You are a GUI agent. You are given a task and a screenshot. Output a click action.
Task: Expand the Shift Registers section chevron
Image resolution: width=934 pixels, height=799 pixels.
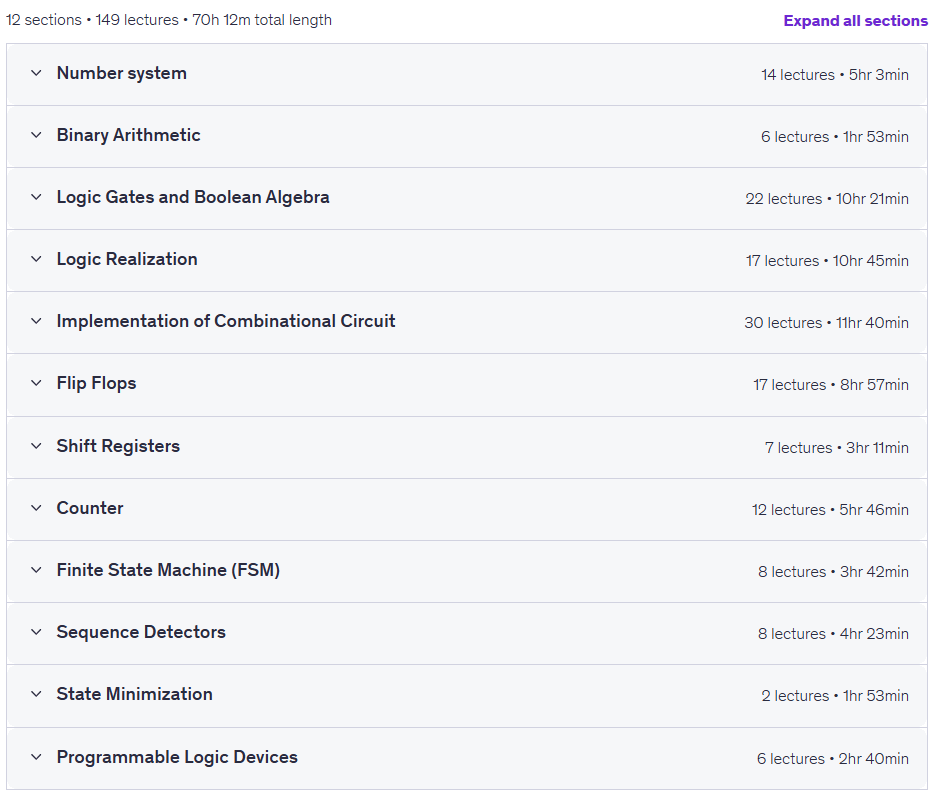pos(36,446)
